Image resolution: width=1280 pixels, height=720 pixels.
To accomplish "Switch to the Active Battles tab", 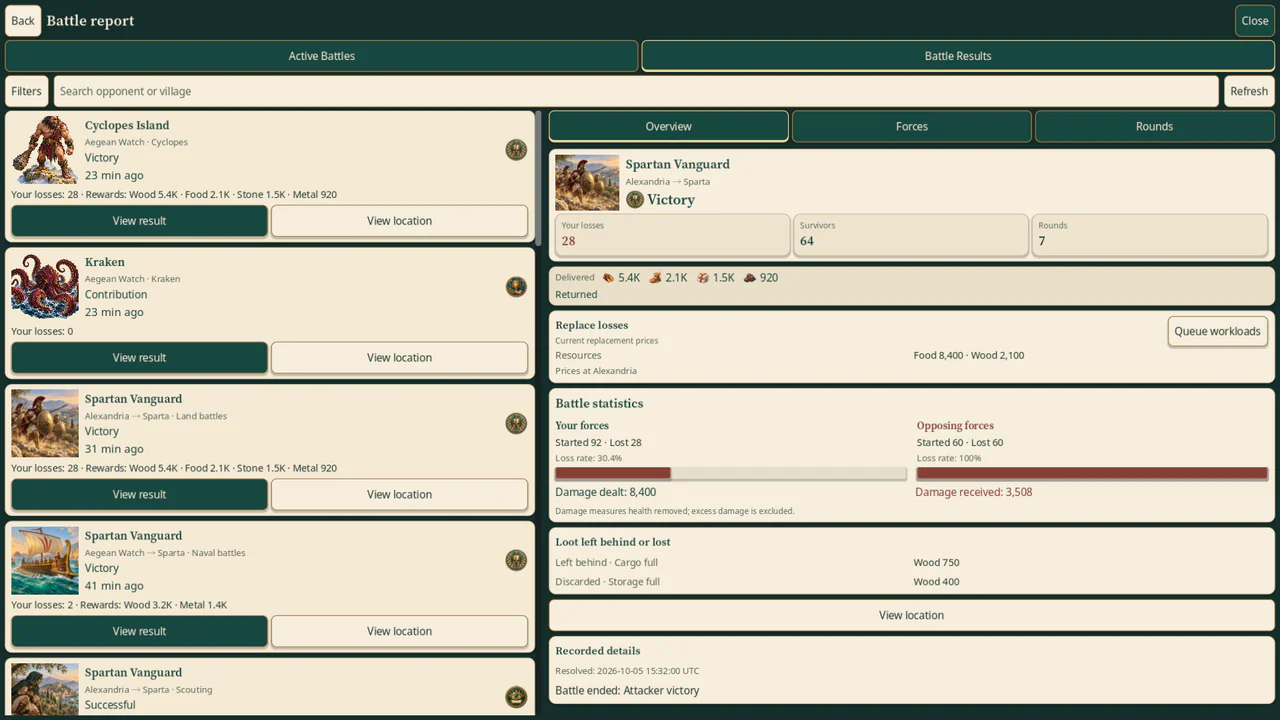I will point(321,56).
